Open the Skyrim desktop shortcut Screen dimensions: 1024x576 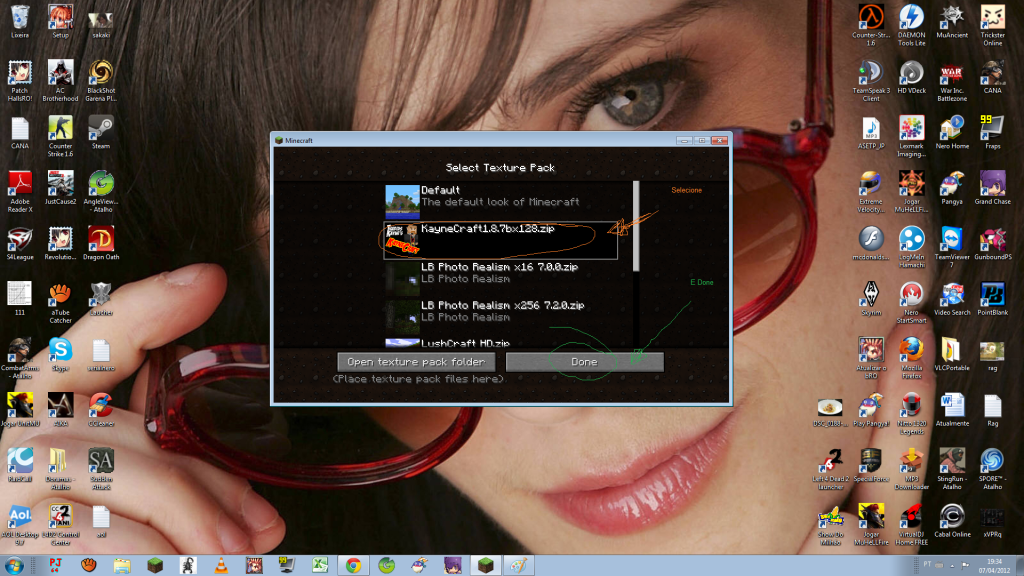point(871,298)
